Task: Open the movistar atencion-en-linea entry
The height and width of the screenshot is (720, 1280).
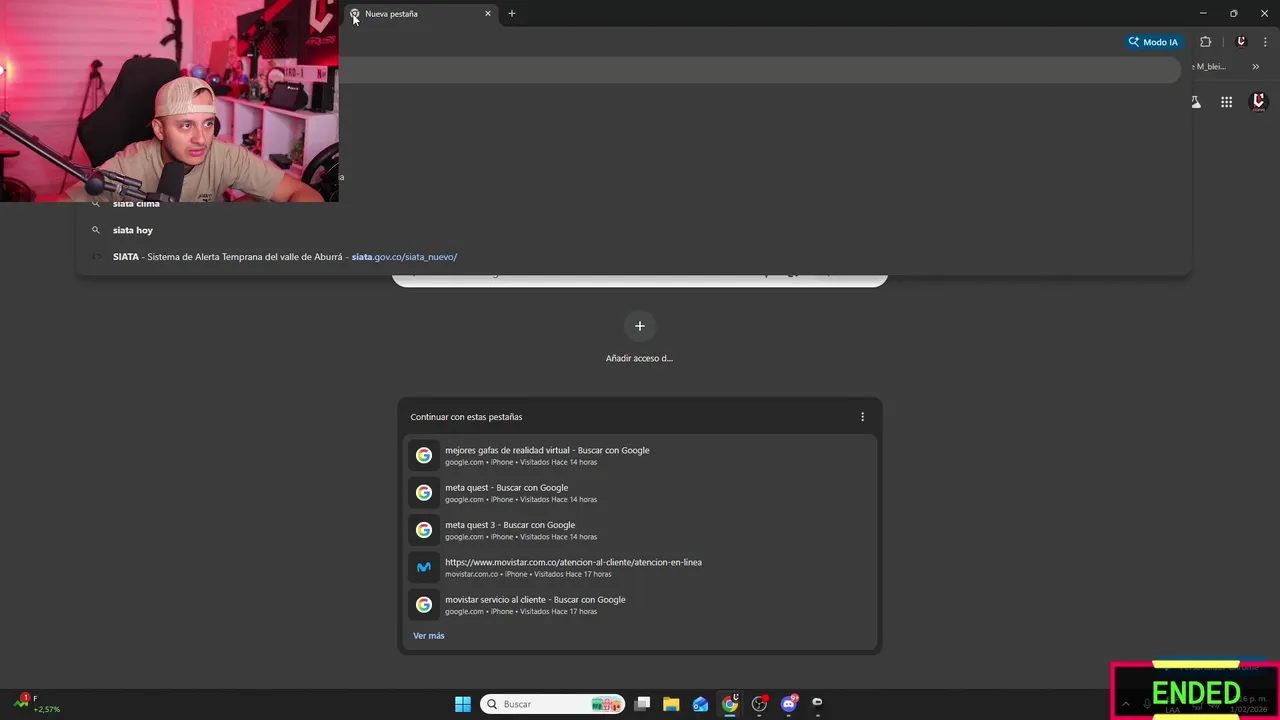Action: click(640, 568)
